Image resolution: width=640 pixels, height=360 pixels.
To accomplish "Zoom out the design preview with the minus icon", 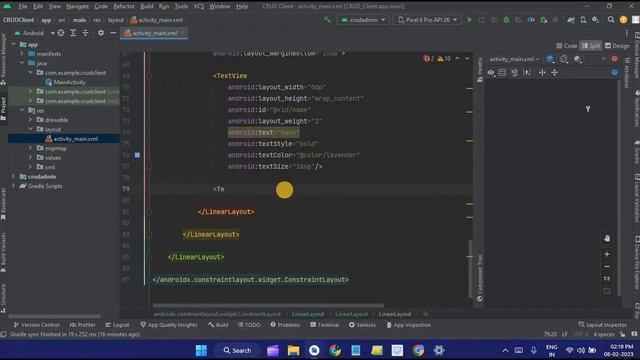I will 607,266.
